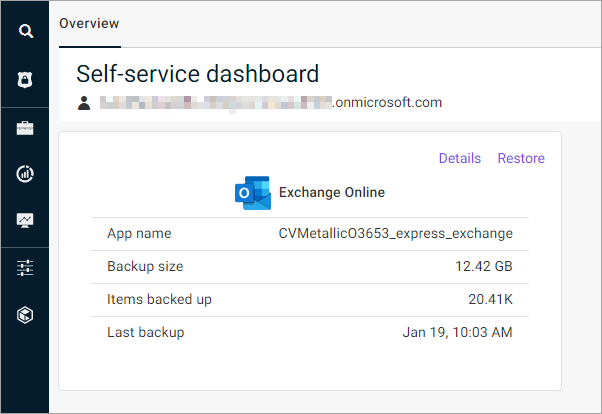Open the sliders settings sidebar icon

[x=25, y=268]
